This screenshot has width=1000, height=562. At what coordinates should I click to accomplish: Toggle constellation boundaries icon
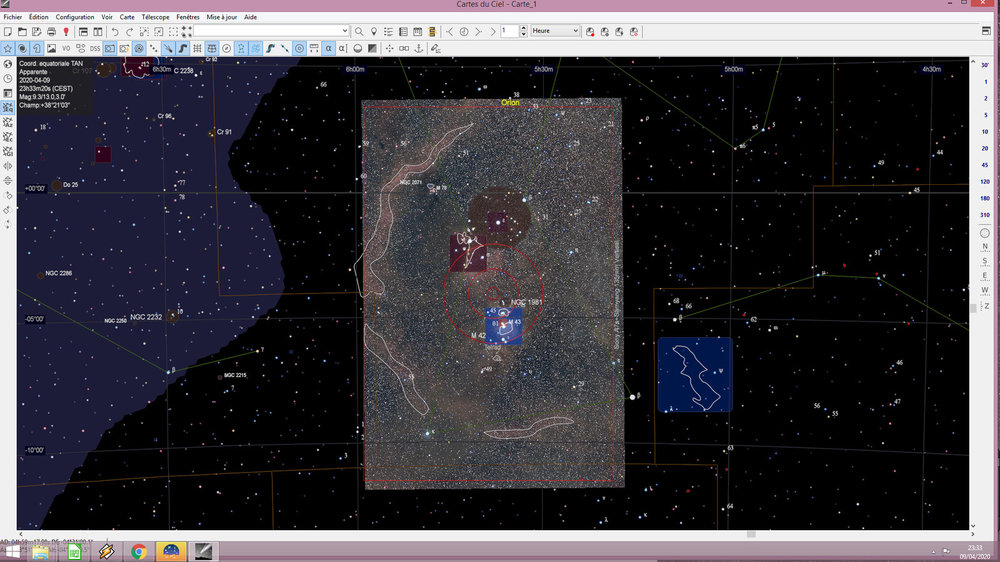pos(256,48)
